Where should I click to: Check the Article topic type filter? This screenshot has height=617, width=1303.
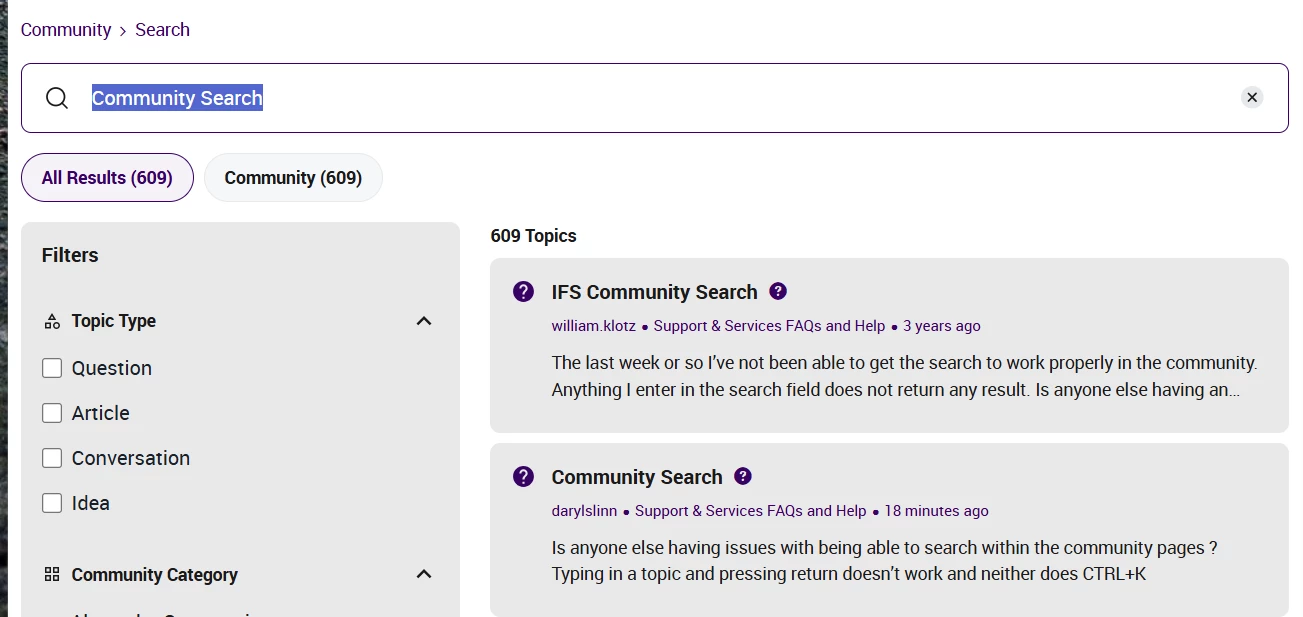coord(52,413)
